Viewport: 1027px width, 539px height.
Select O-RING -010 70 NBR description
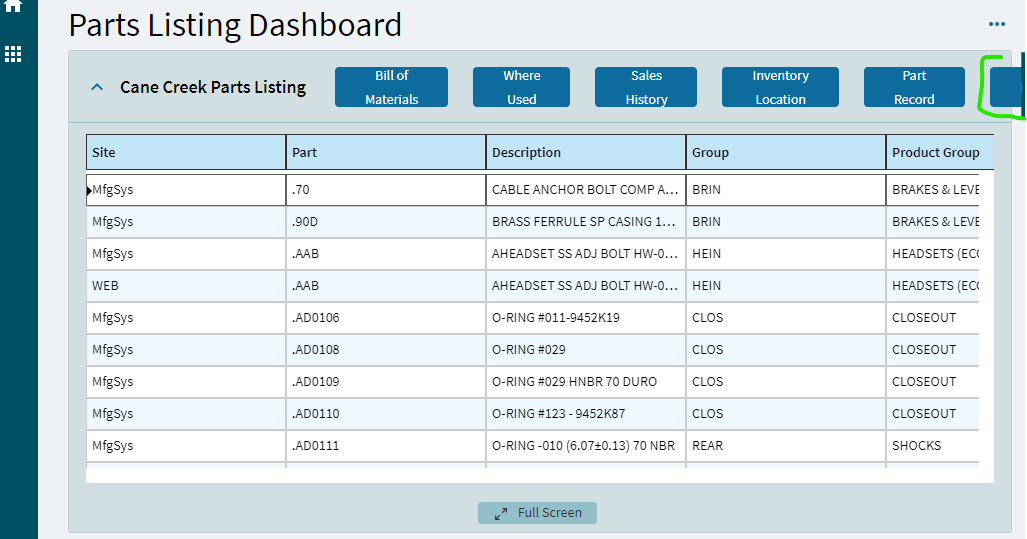(x=586, y=446)
